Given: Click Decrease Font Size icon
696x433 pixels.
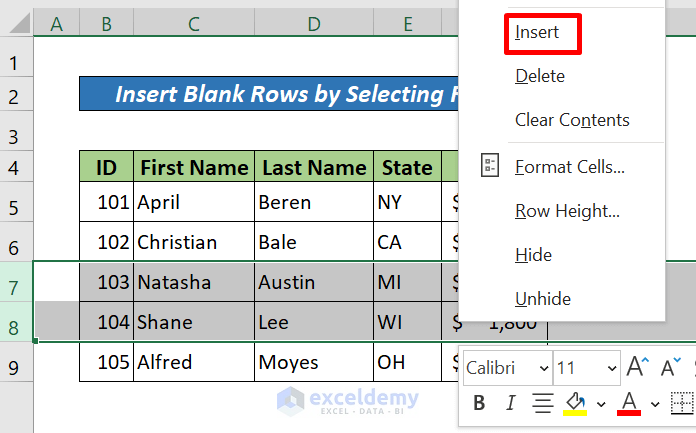Looking at the screenshot, I should (x=670, y=367).
